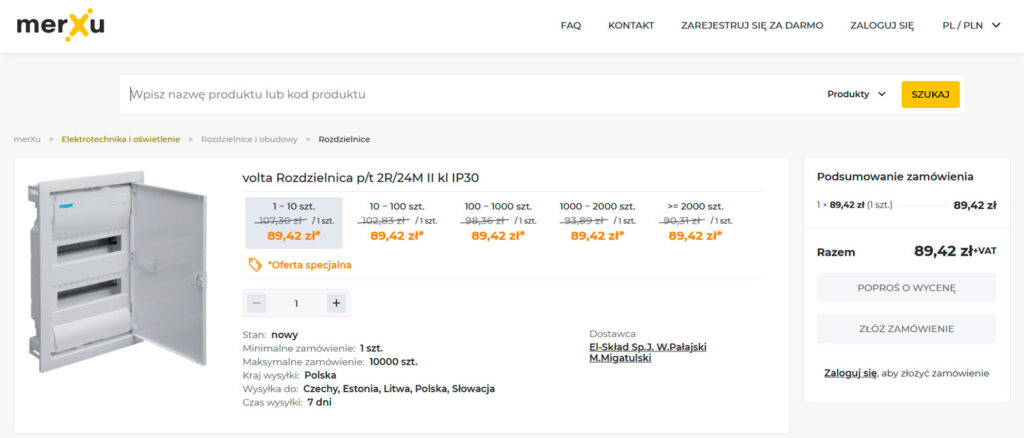Select the 10 – 100 szt. price tier

pos(397,223)
